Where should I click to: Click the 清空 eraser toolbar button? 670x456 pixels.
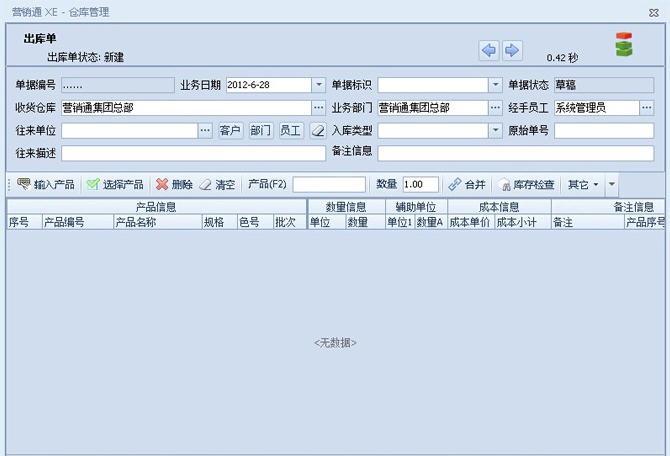tap(217, 185)
